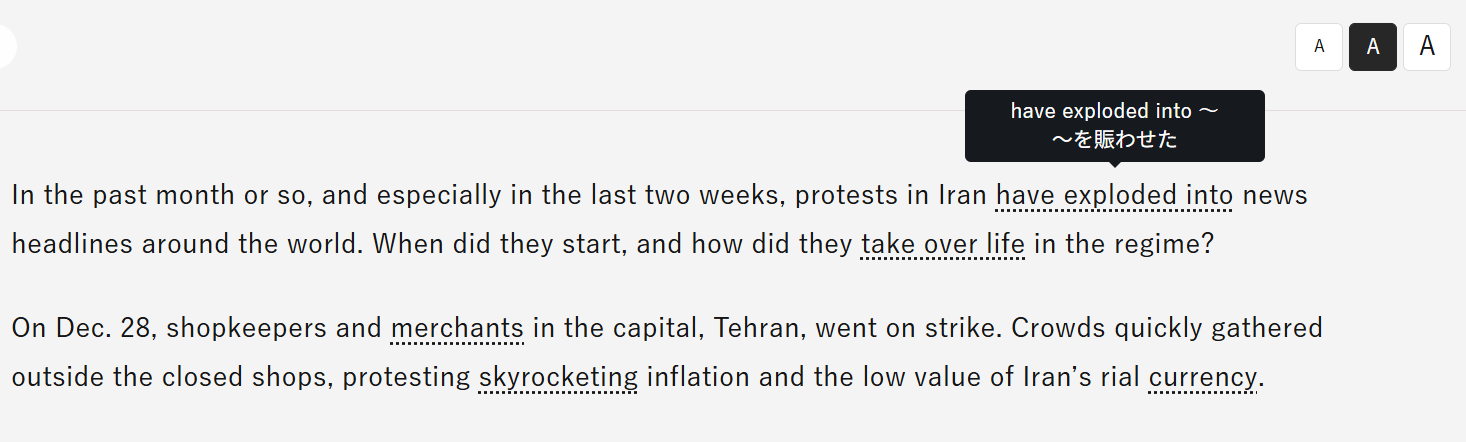Click the white circular button at left edge
The image size is (1466, 442).
pos(4,47)
